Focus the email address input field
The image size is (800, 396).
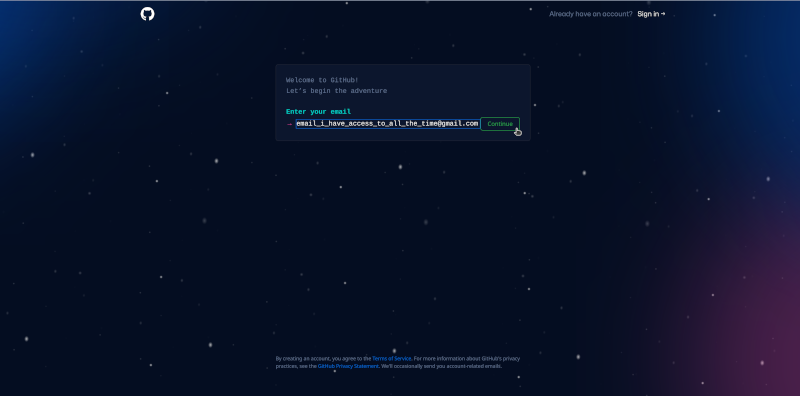[x=388, y=124]
